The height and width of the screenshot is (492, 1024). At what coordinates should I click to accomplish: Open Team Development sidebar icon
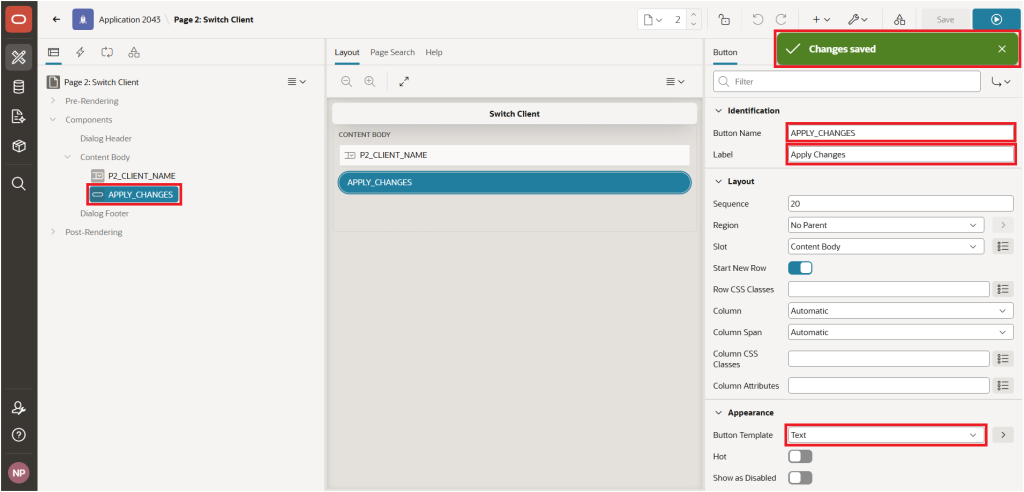(18, 116)
